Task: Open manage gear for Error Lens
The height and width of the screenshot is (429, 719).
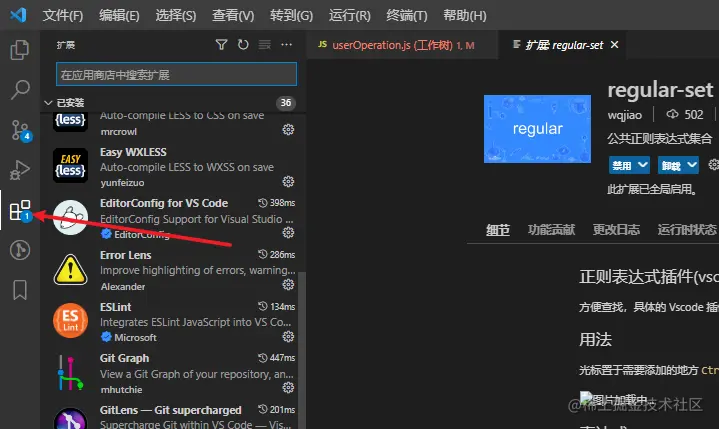Action: tap(288, 285)
